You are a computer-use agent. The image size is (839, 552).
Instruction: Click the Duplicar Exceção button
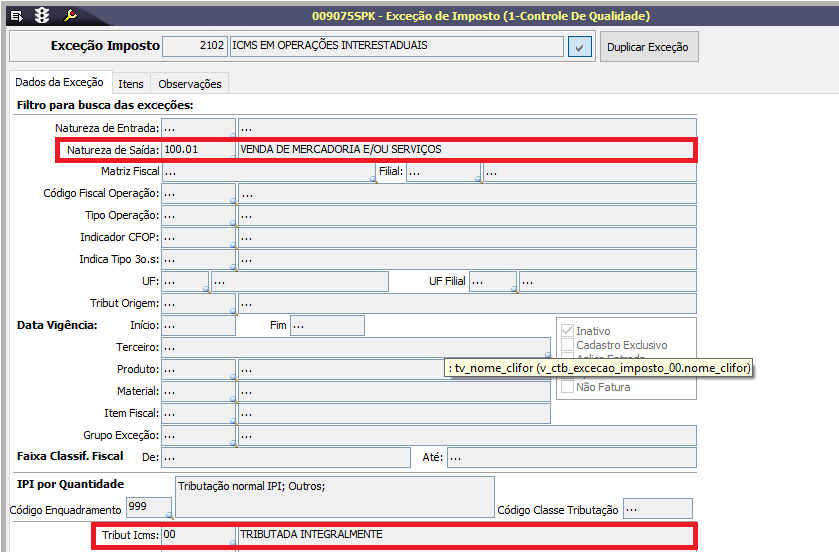pyautogui.click(x=649, y=47)
